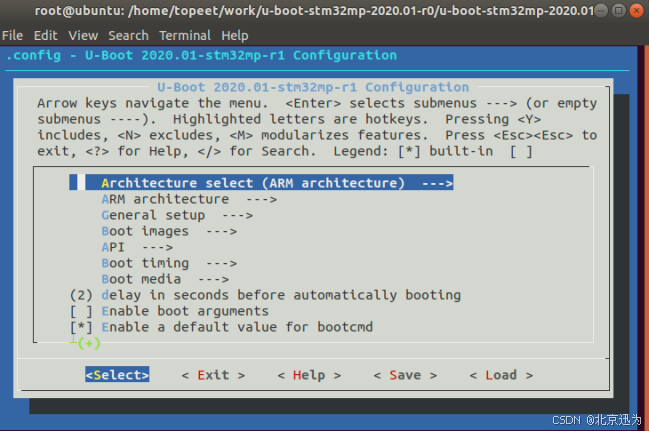
Task: Click the < Exit > button
Action: click(213, 375)
